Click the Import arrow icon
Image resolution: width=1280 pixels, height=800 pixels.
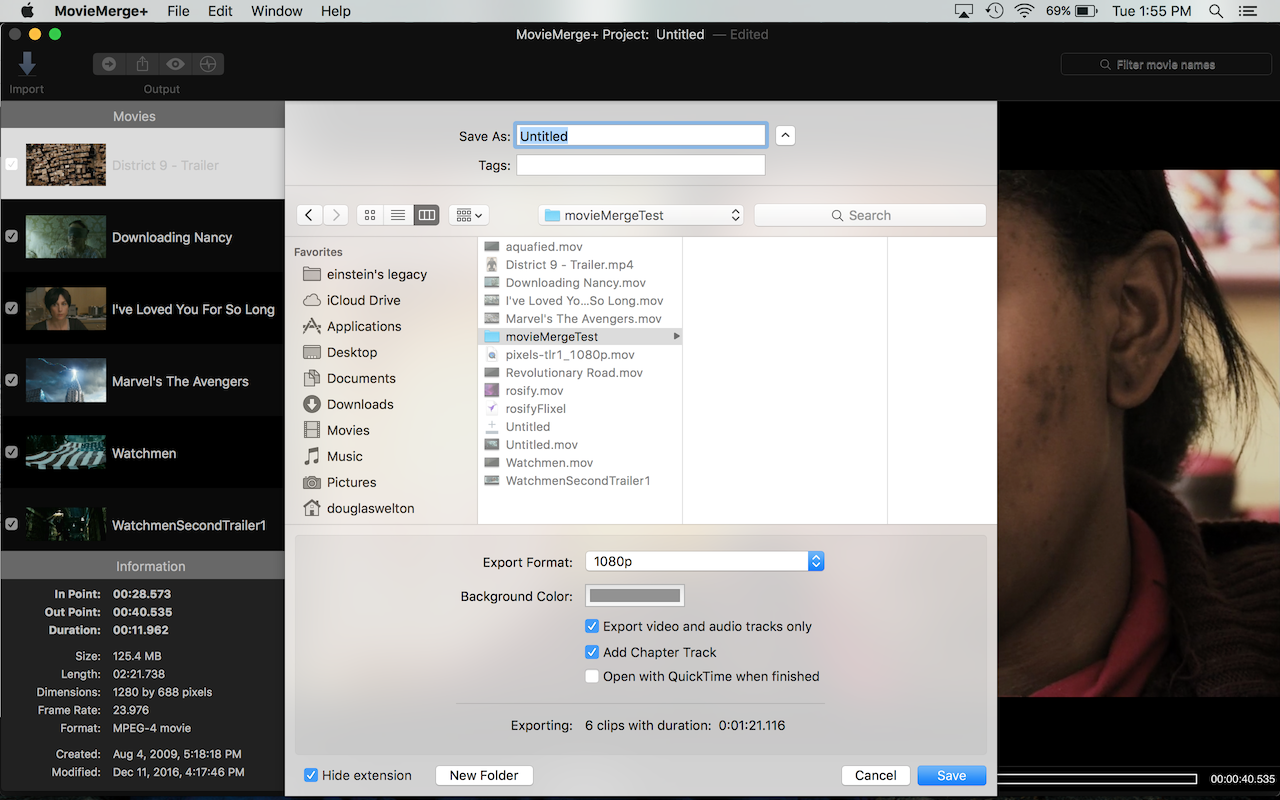click(x=27, y=64)
